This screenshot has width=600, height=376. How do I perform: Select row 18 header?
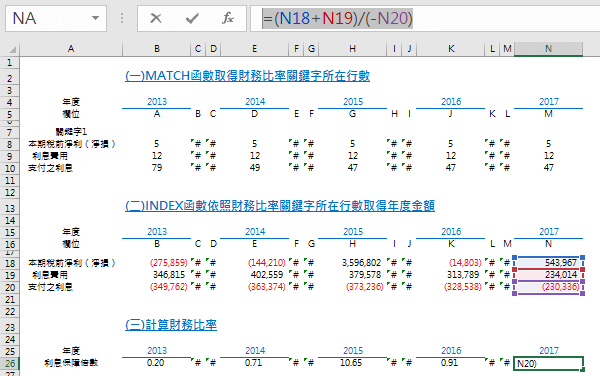[x=10, y=264]
